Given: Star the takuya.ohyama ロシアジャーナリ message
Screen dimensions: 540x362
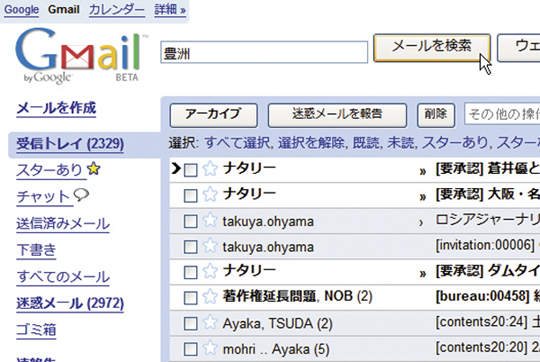Looking at the screenshot, I should point(210,220).
